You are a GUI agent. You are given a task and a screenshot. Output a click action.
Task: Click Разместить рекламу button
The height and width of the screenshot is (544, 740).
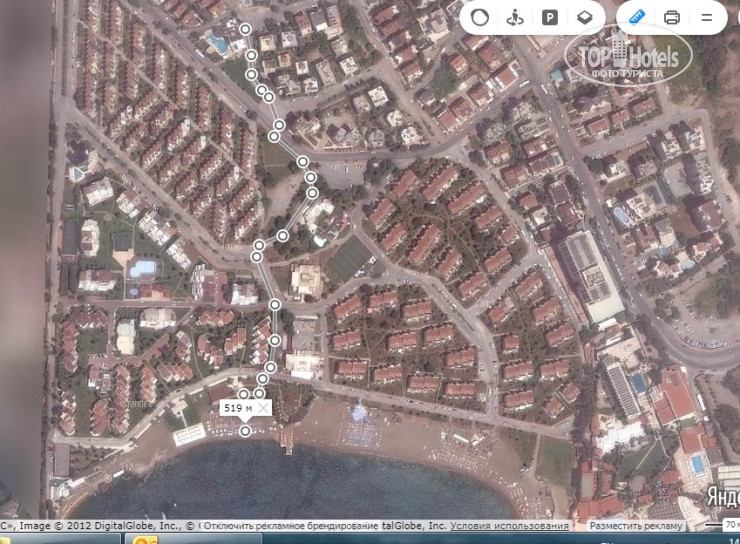(x=635, y=525)
